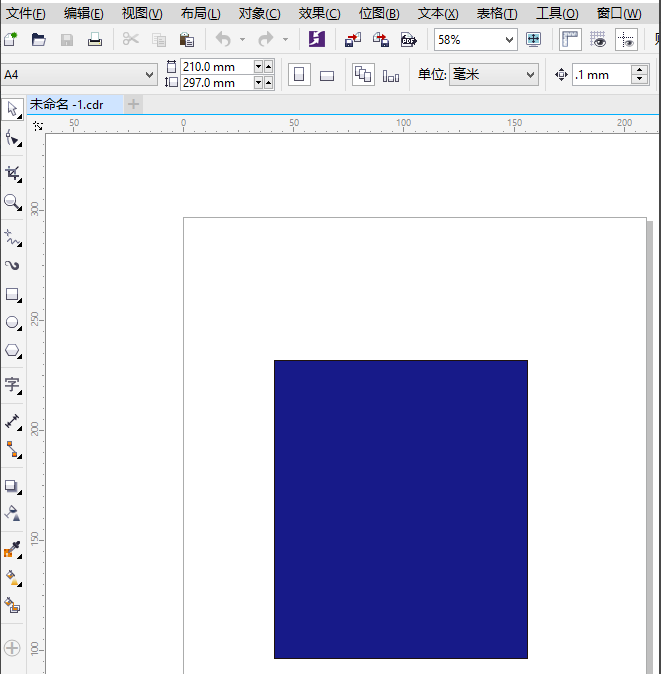Select the Shape edit tool
The image size is (661, 674).
tap(13, 139)
